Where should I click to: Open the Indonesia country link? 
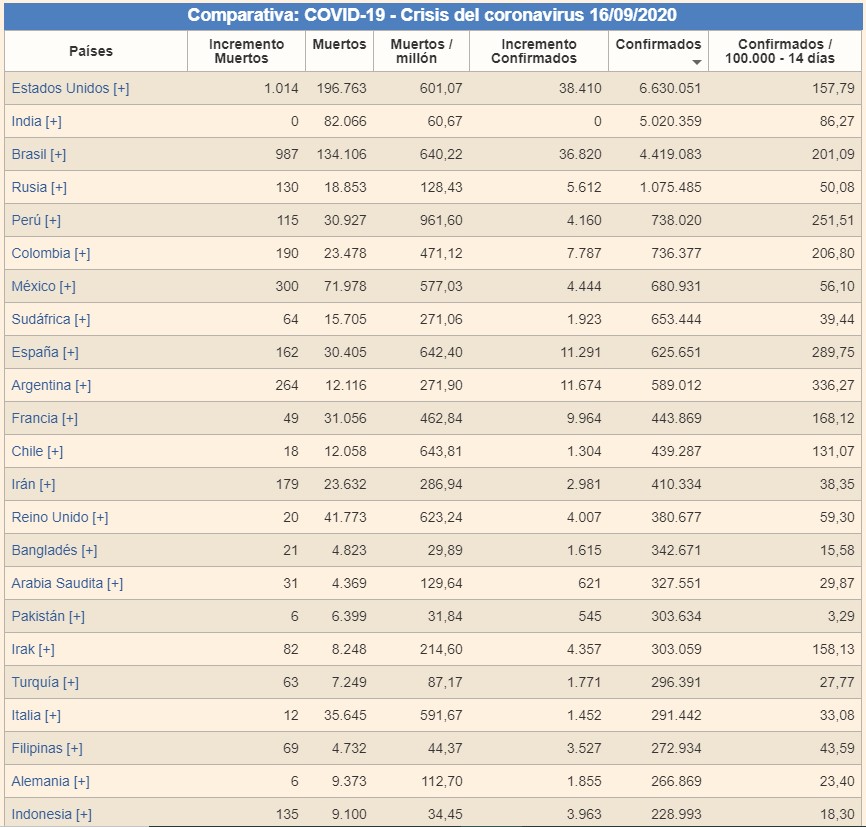pyautogui.click(x=41, y=814)
